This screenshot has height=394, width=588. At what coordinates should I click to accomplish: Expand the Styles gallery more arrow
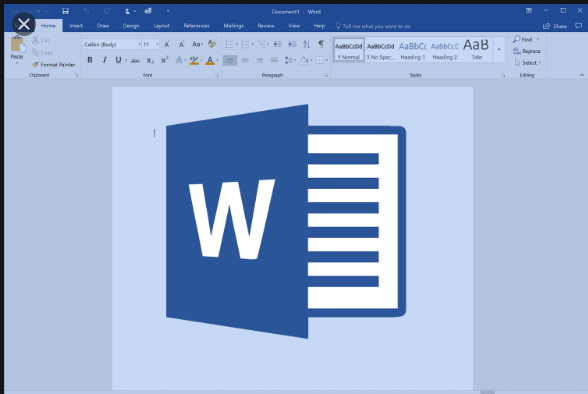pyautogui.click(x=499, y=49)
